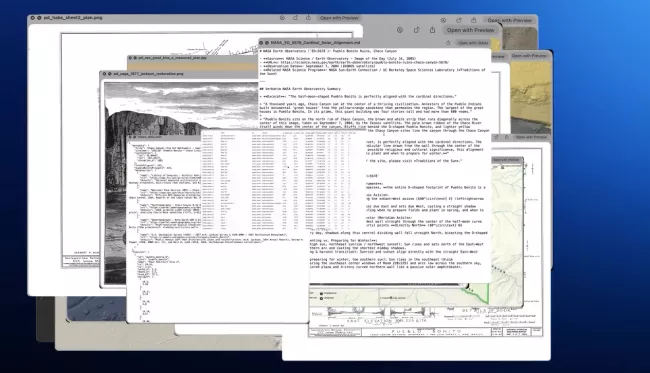650x373 pixels.
Task: Click the markup icon in the toolbar with the largest Open with Preview button
Action: pyautogui.click(x=400, y=30)
